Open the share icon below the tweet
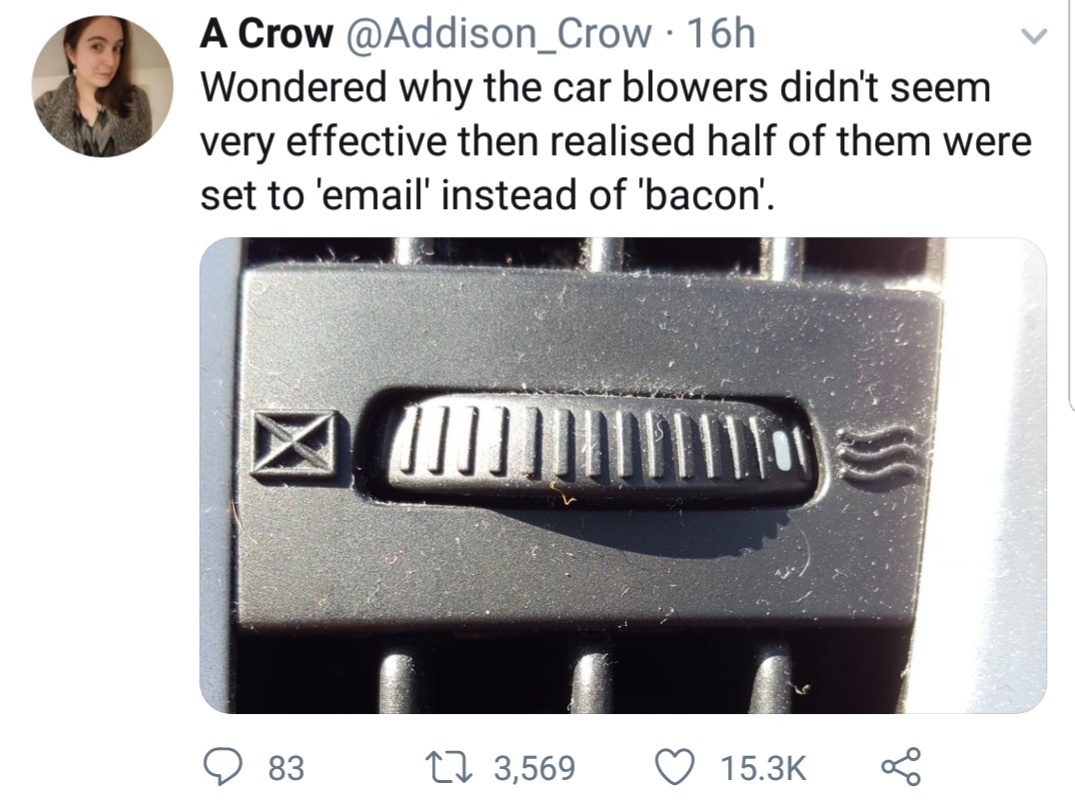Image resolution: width=1075 pixels, height=806 pixels. tap(901, 766)
